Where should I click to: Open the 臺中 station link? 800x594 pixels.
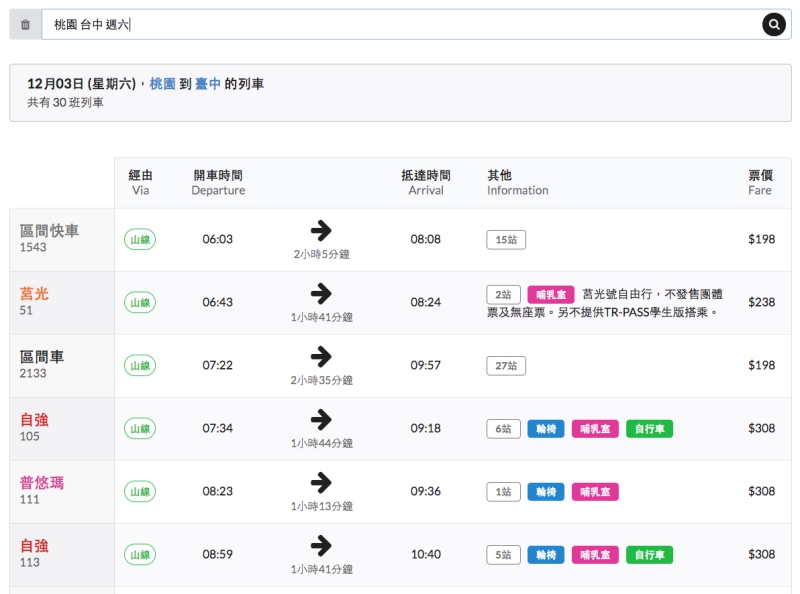coord(208,84)
